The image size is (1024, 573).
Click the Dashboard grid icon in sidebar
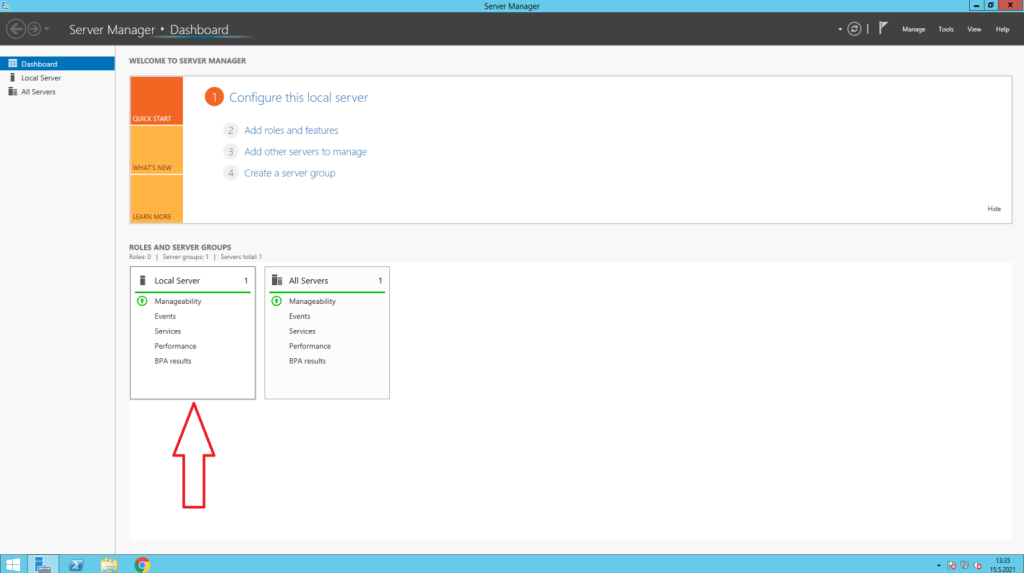(12, 63)
